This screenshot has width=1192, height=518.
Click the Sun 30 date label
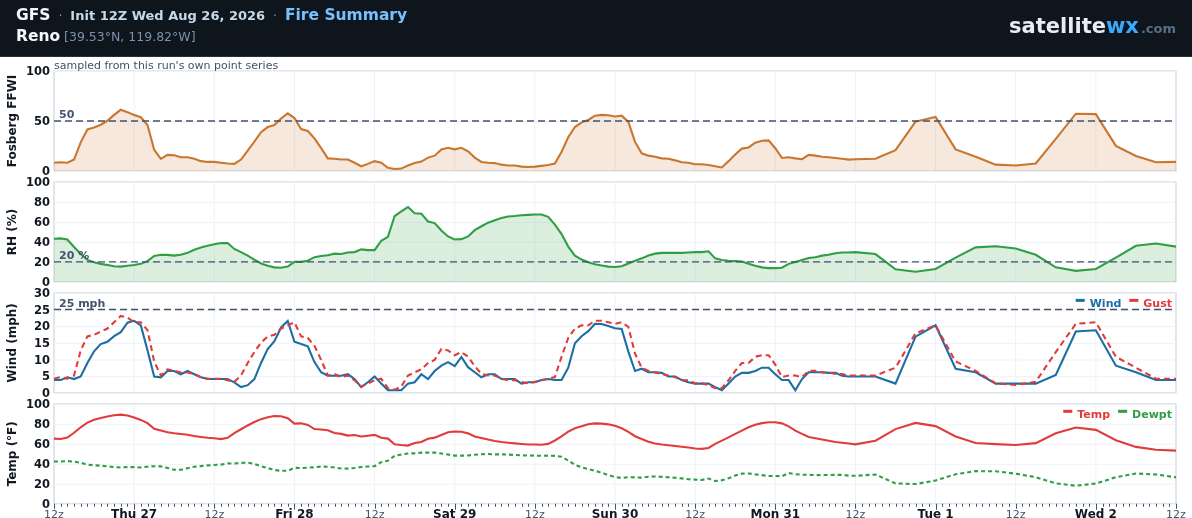pos(615,513)
